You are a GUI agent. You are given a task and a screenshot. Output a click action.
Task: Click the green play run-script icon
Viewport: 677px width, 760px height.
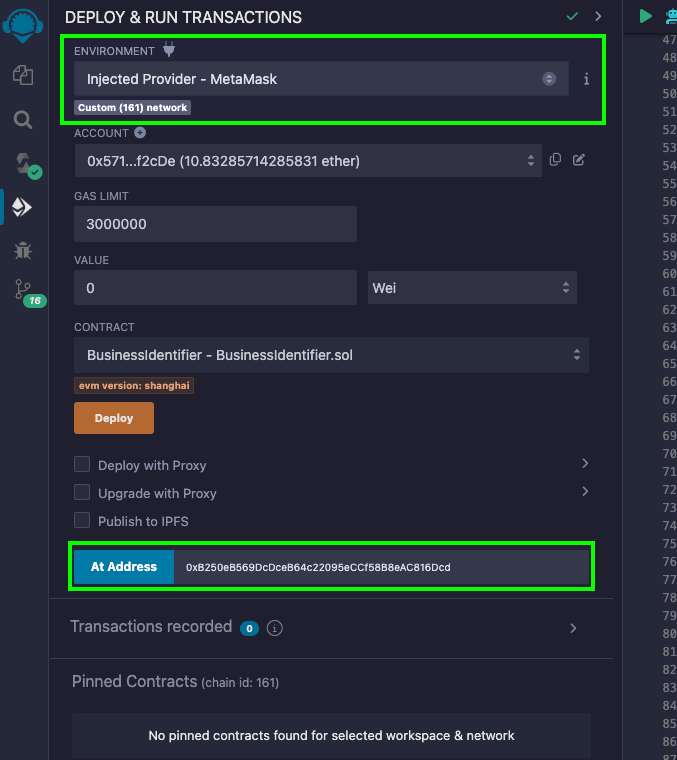[x=646, y=16]
